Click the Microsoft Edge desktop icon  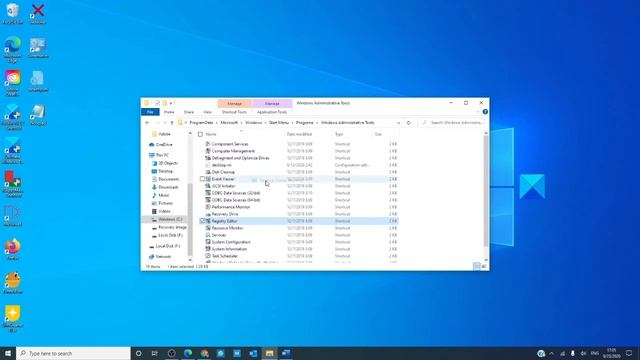tap(13, 49)
